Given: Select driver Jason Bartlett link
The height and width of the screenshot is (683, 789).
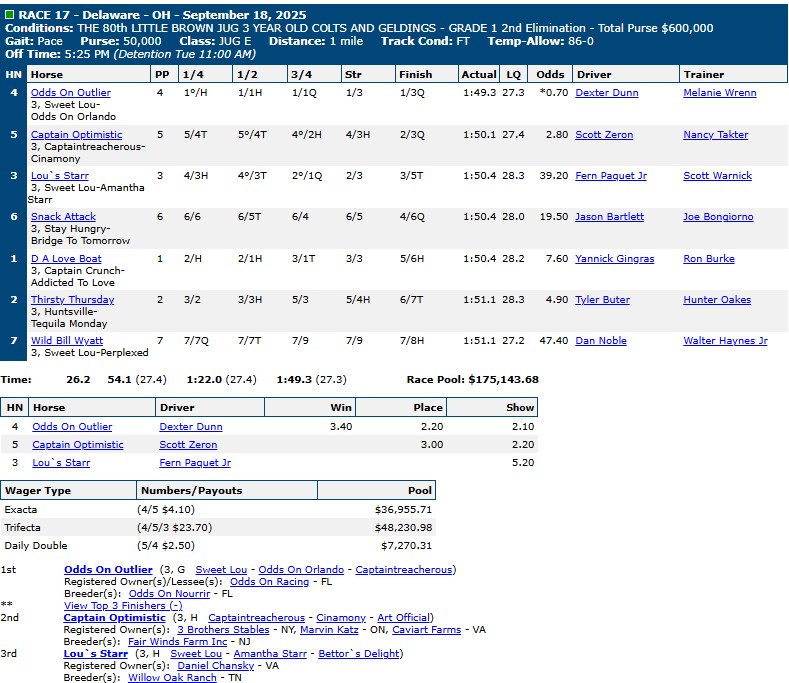Looking at the screenshot, I should tap(609, 216).
